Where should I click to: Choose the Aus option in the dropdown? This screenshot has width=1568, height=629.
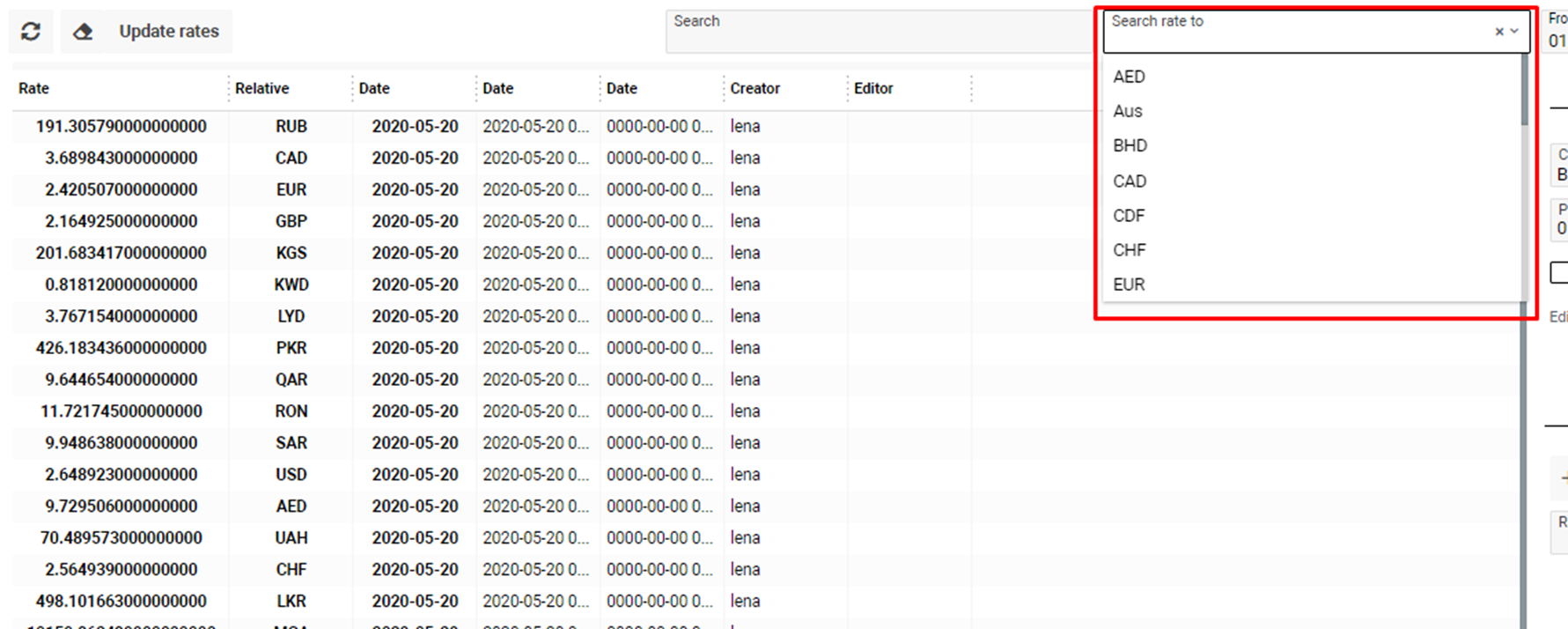(x=1127, y=111)
